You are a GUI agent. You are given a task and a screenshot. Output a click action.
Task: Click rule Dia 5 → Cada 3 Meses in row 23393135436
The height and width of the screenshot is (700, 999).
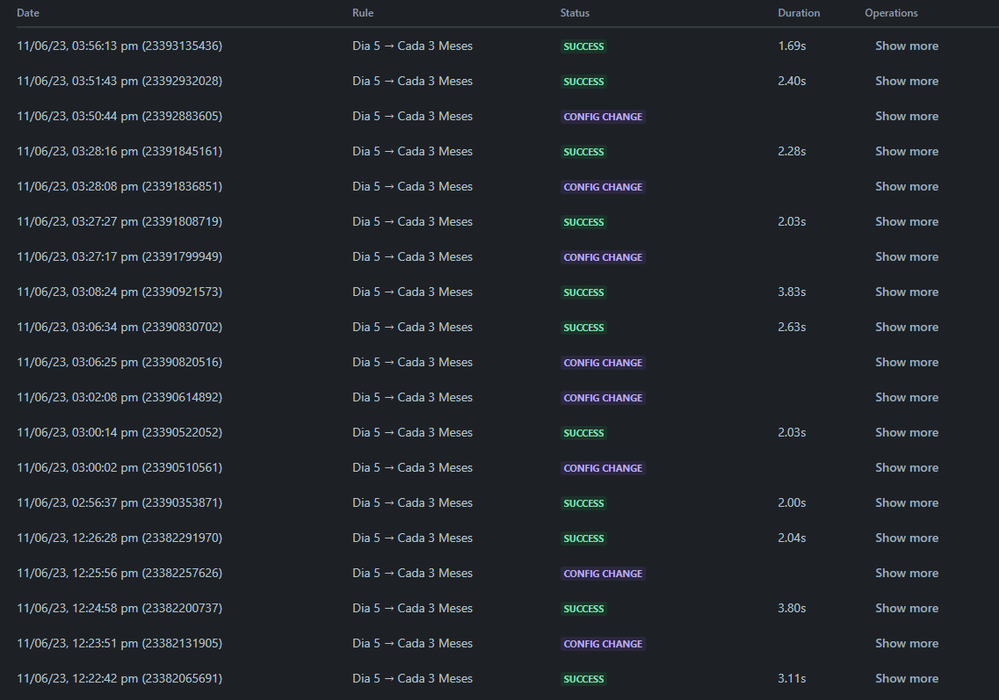tap(412, 46)
